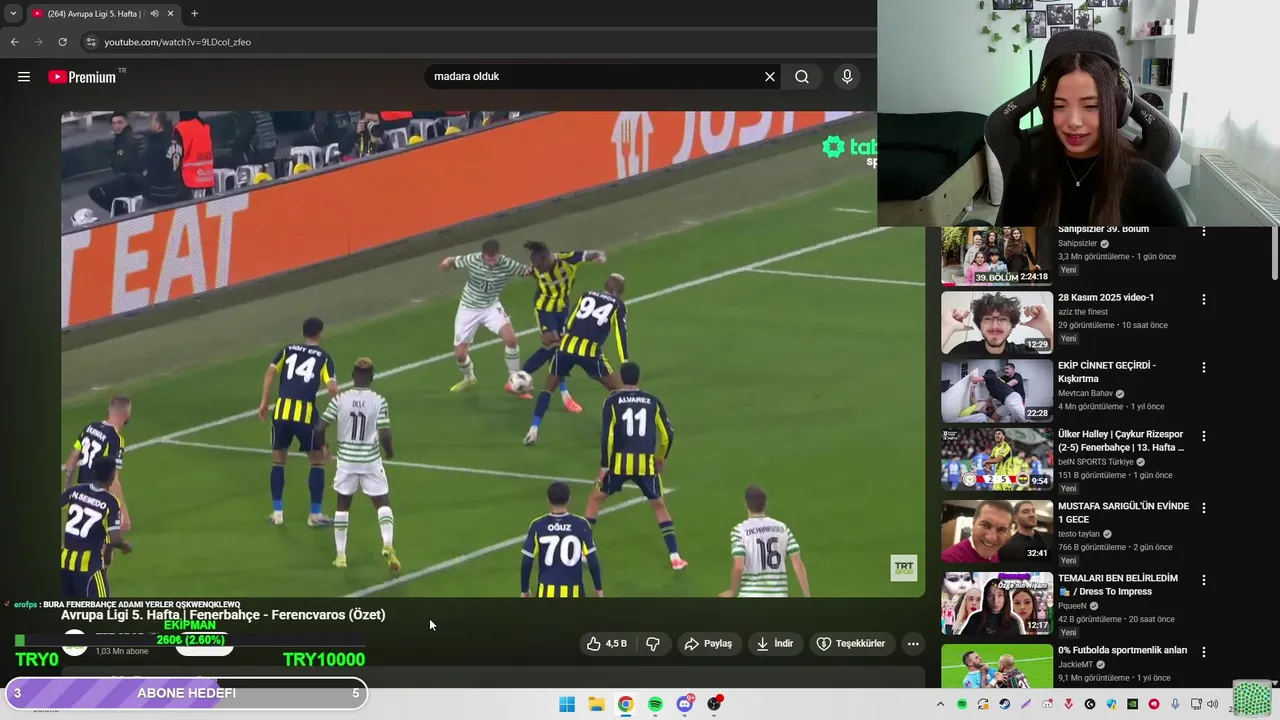
Task: Click 'JackieMT' channel name
Action: pyautogui.click(x=1076, y=664)
